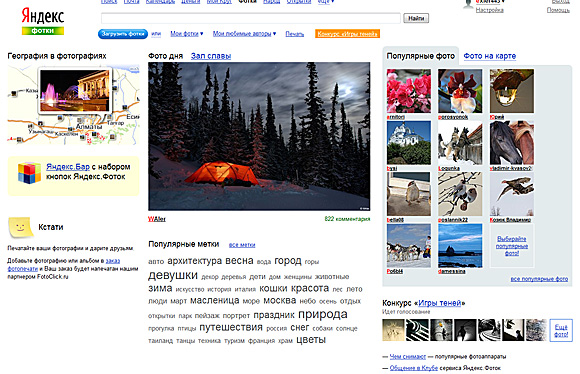580x374 pixels.
Task: Click the user avatar icon at top right
Action: pyautogui.click(x=468, y=5)
